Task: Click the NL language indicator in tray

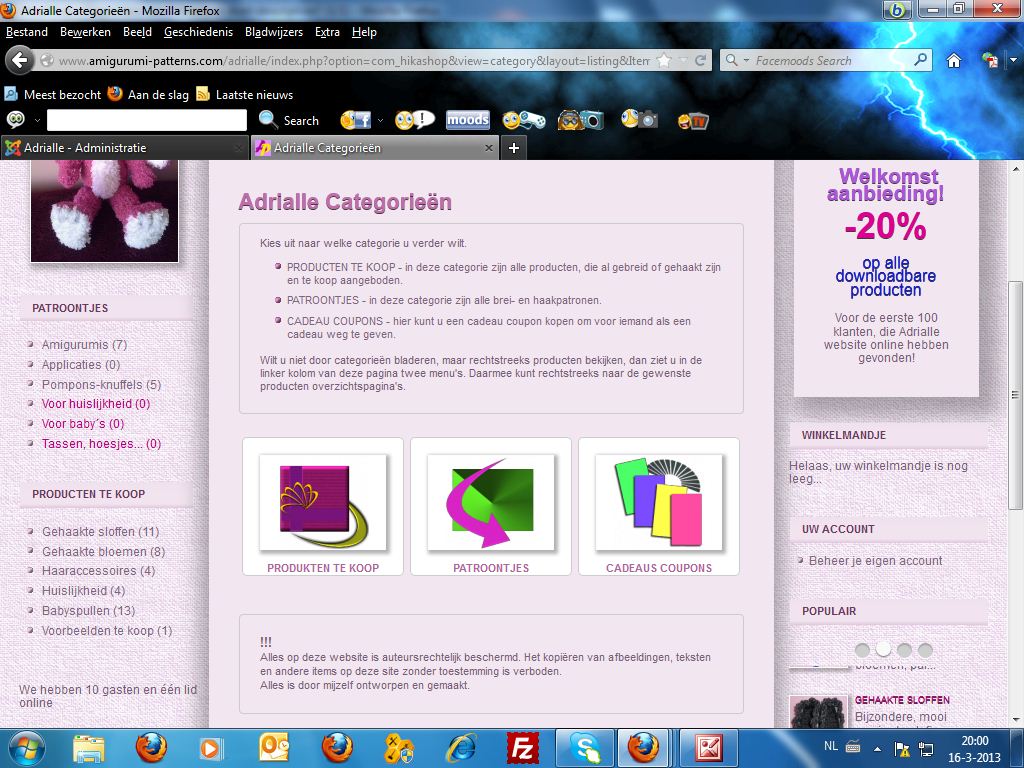Action: click(830, 746)
